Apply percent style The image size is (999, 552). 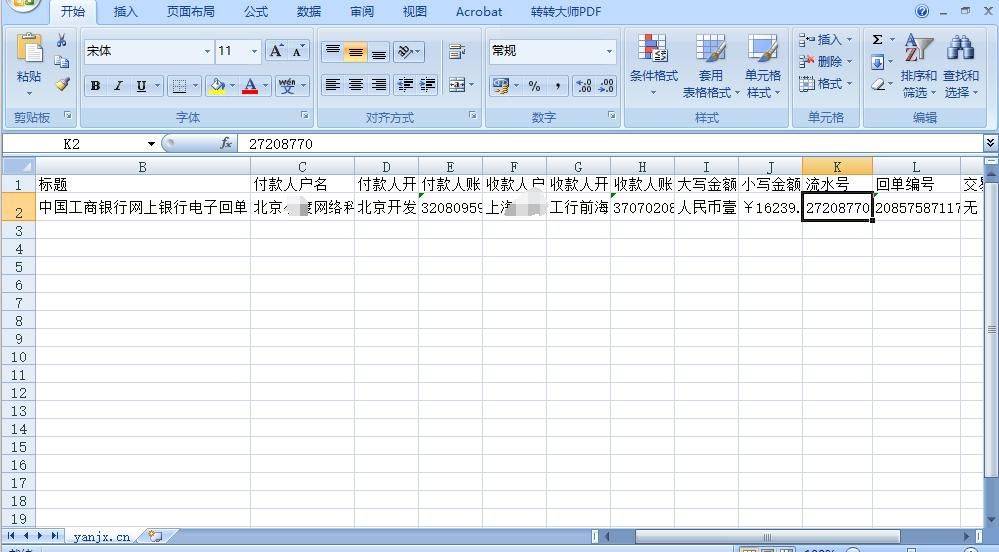[535, 85]
